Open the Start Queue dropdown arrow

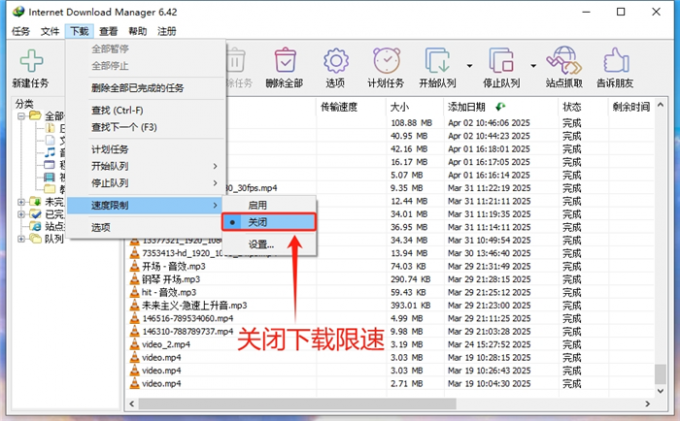470,65
